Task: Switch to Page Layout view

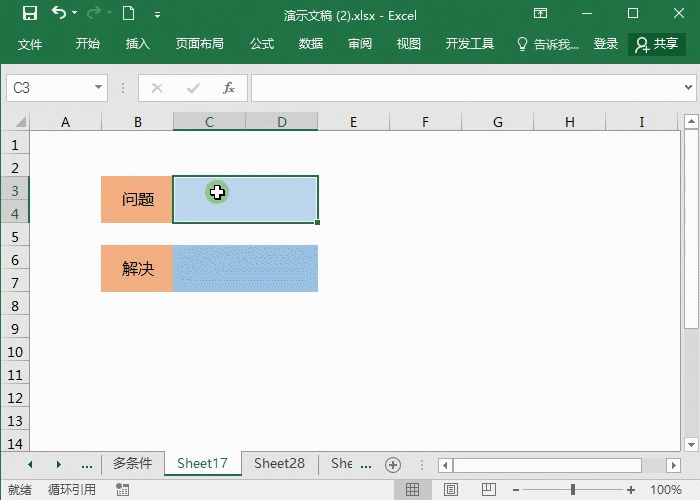Action: [x=447, y=490]
